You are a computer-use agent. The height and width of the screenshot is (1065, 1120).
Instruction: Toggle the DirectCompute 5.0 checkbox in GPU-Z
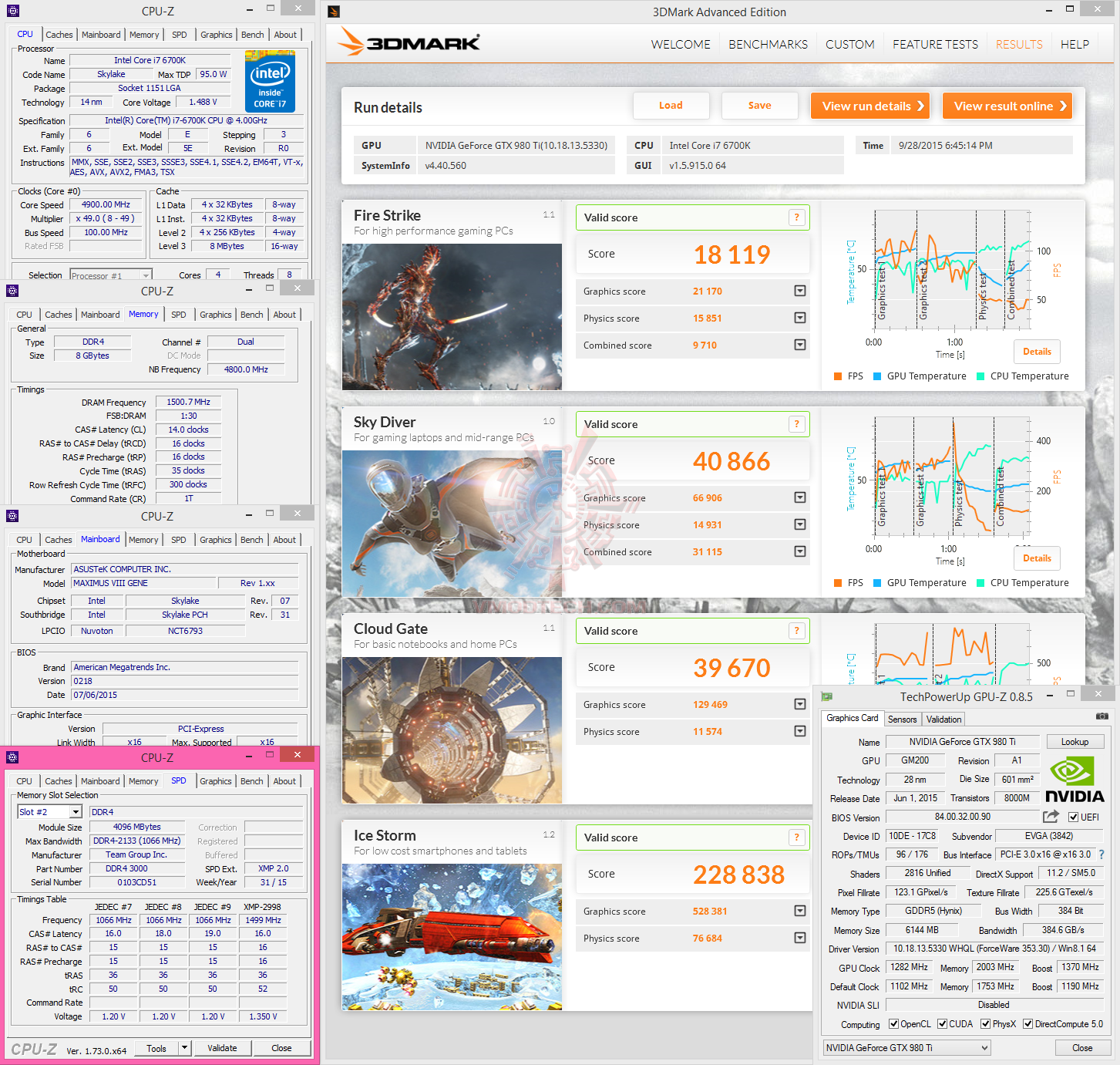(x=1028, y=1024)
